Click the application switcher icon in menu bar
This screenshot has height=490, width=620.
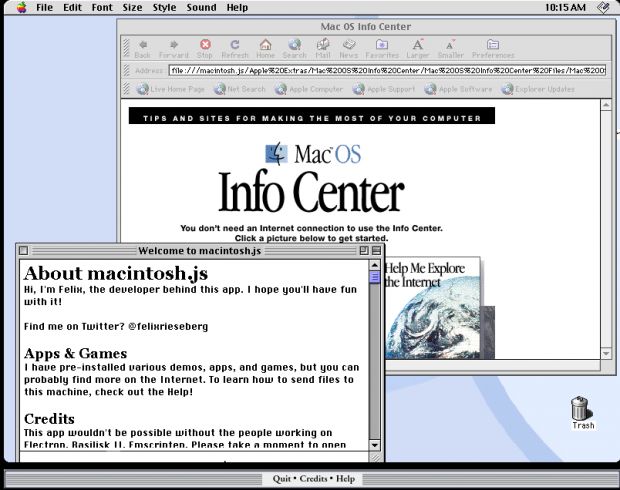(604, 7)
